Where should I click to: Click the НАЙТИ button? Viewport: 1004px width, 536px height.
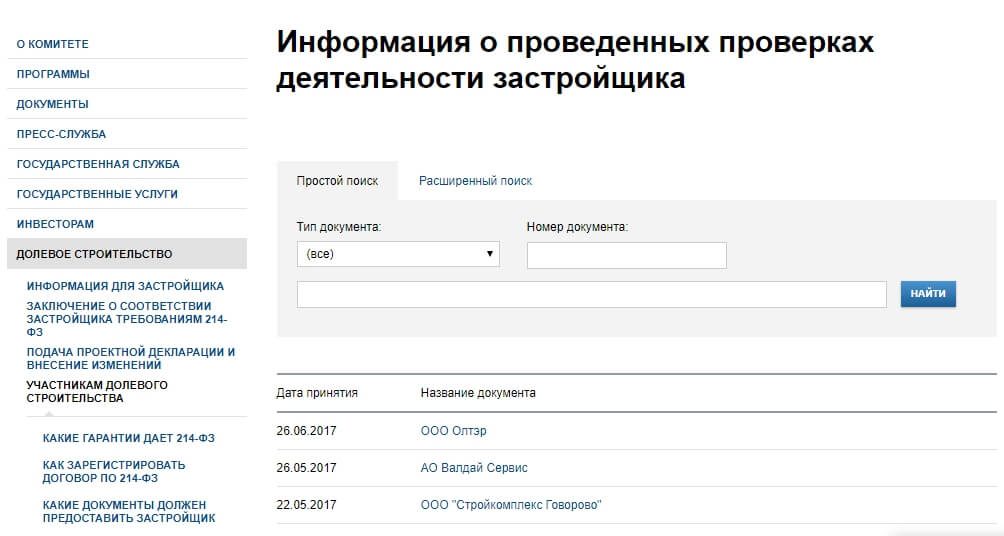[x=928, y=294]
